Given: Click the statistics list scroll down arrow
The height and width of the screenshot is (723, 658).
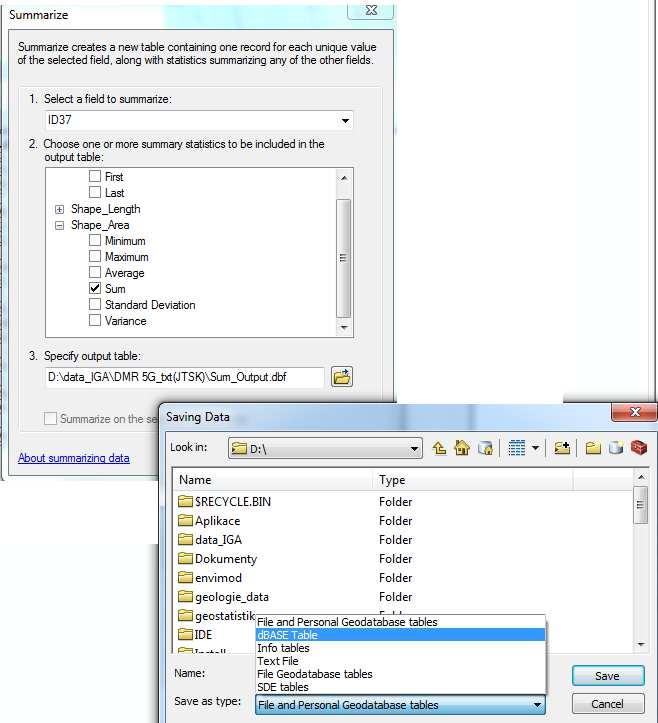Looking at the screenshot, I should coord(344,327).
